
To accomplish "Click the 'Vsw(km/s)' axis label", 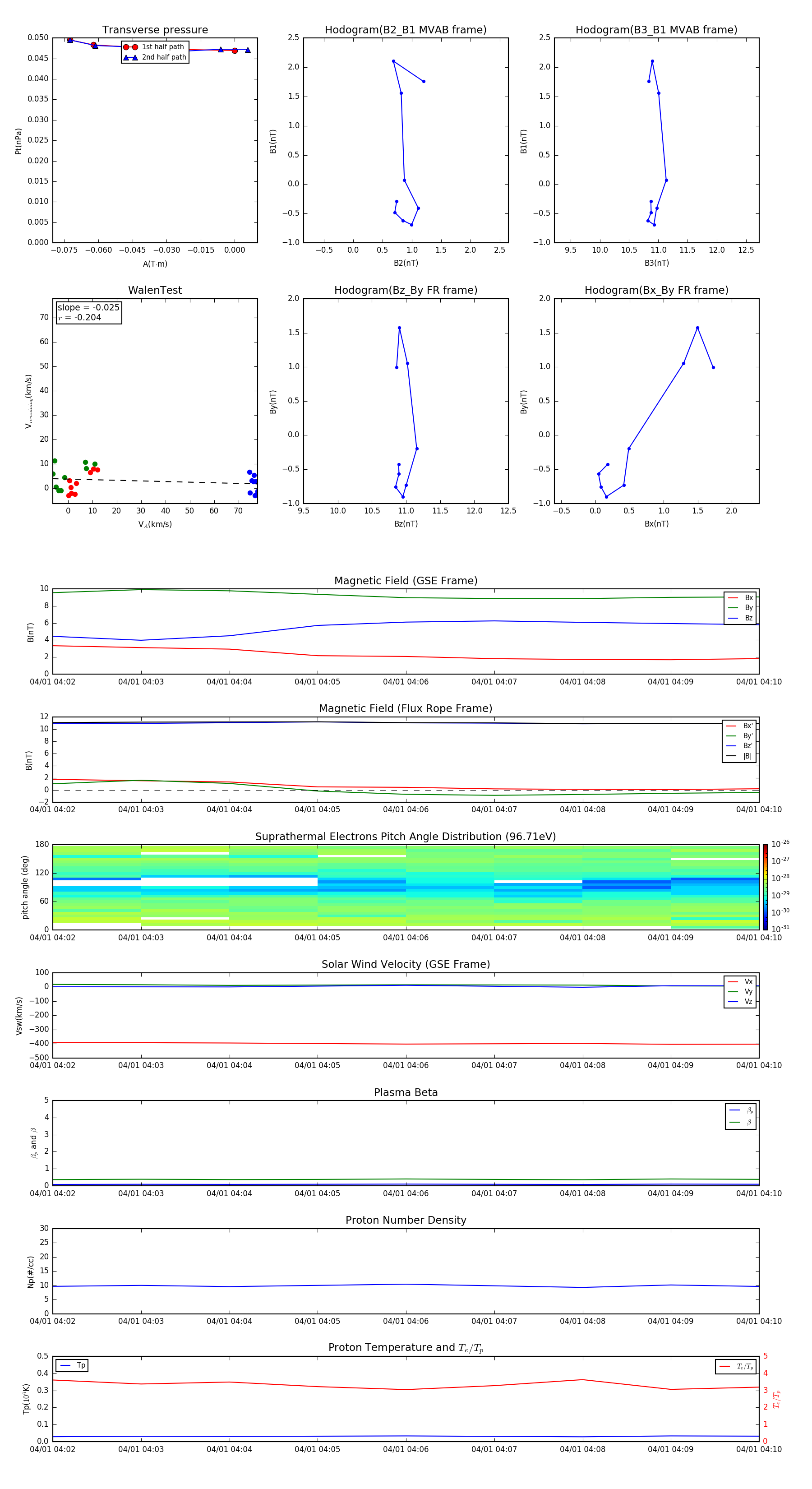I will pyautogui.click(x=19, y=1016).
